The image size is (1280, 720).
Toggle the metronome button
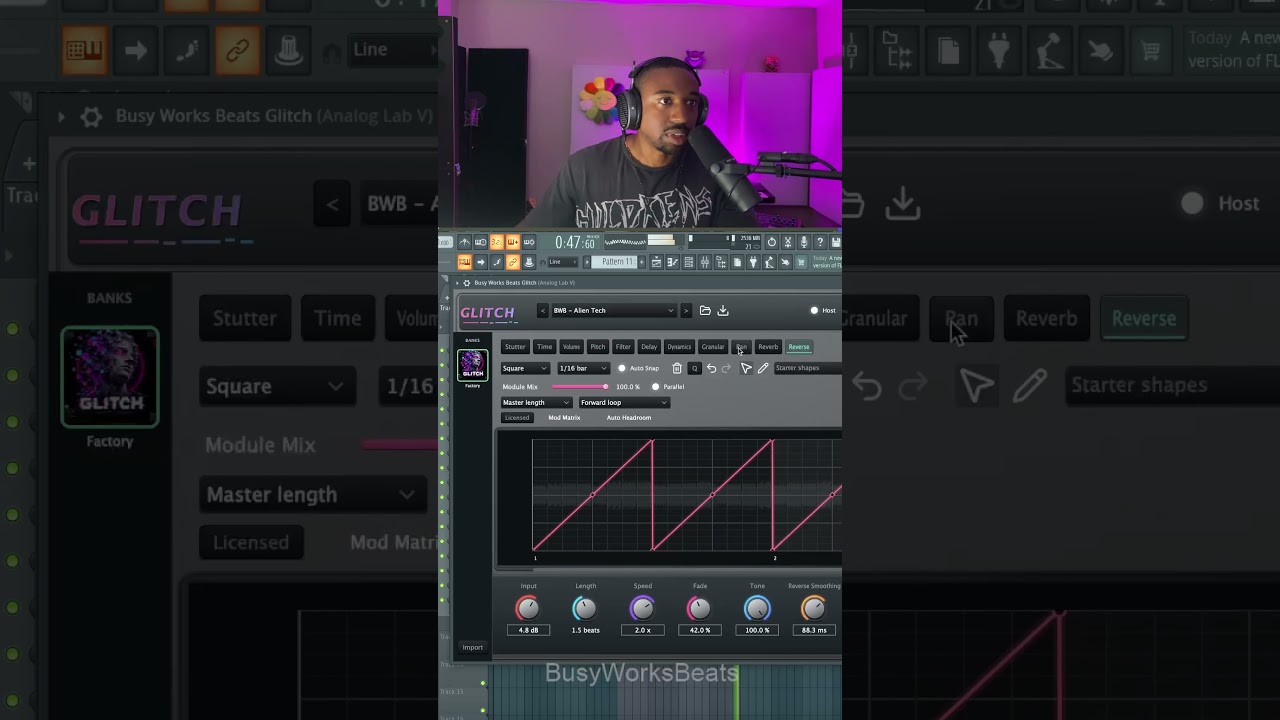click(x=465, y=242)
